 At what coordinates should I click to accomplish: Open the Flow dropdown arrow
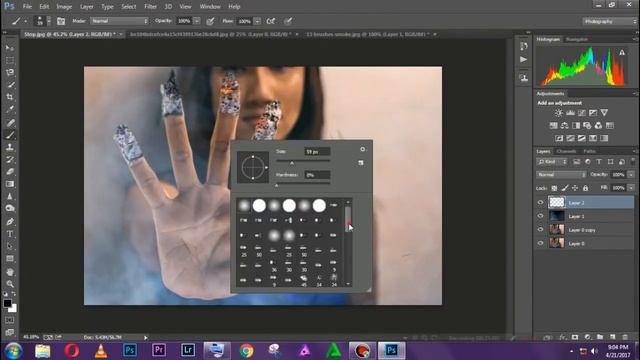tap(257, 21)
